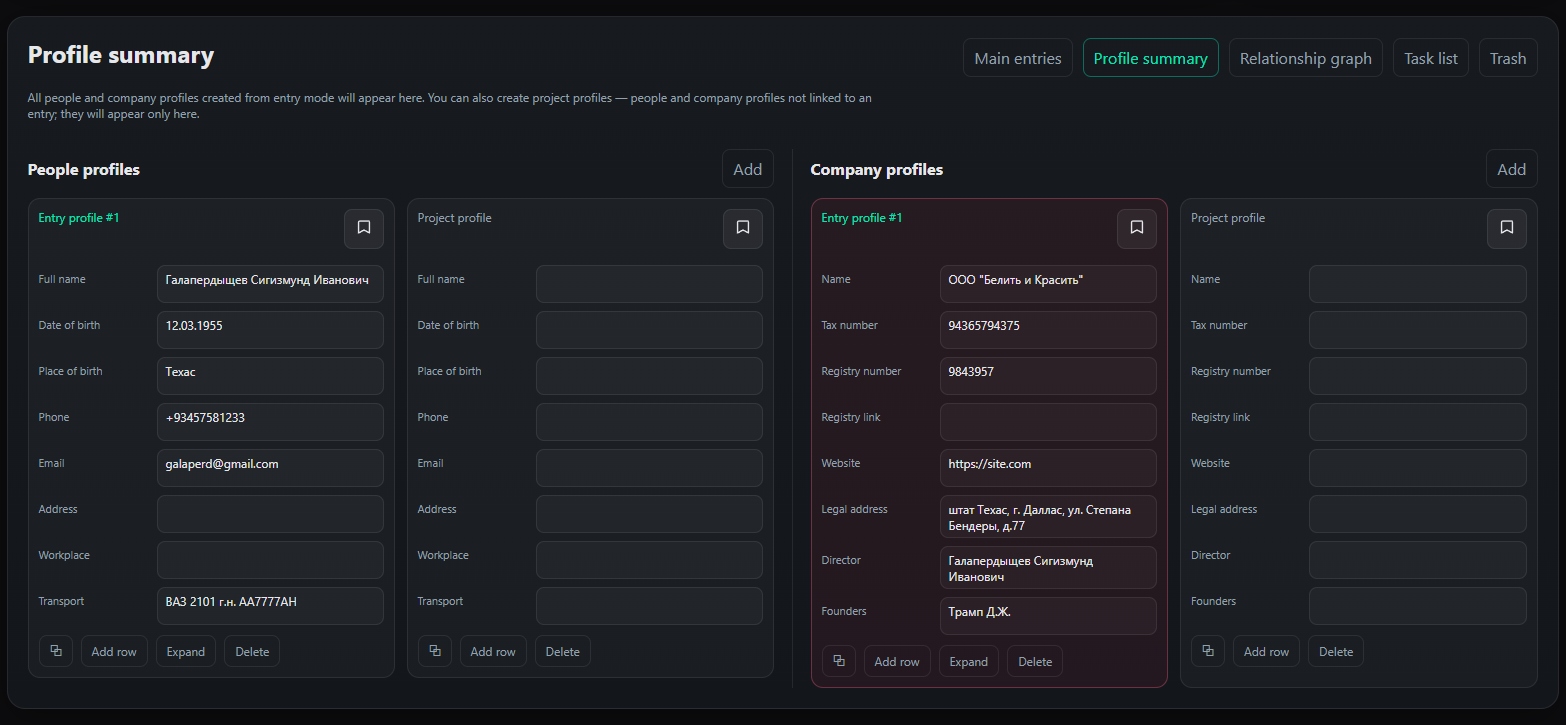This screenshot has height=725, width=1566.
Task: Go to the Task list tab
Action: (1430, 58)
